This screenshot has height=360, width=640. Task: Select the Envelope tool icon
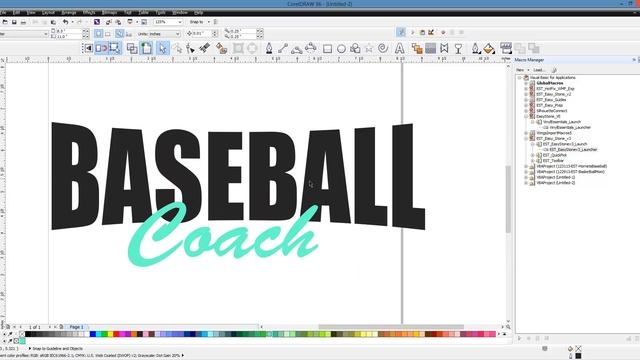coord(444,49)
